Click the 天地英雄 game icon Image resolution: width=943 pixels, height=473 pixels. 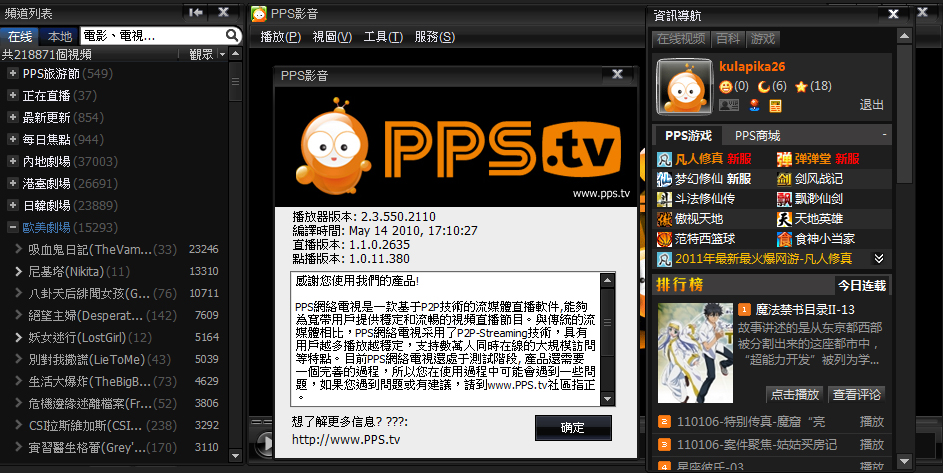(784, 219)
